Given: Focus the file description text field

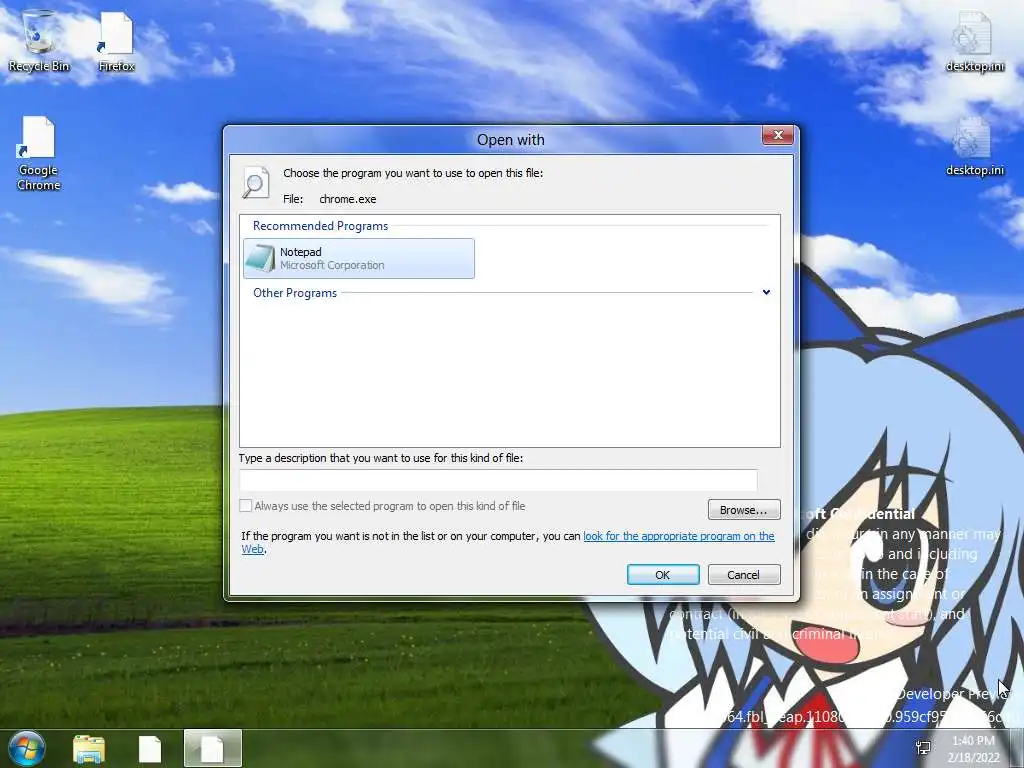Looking at the screenshot, I should [x=498, y=480].
